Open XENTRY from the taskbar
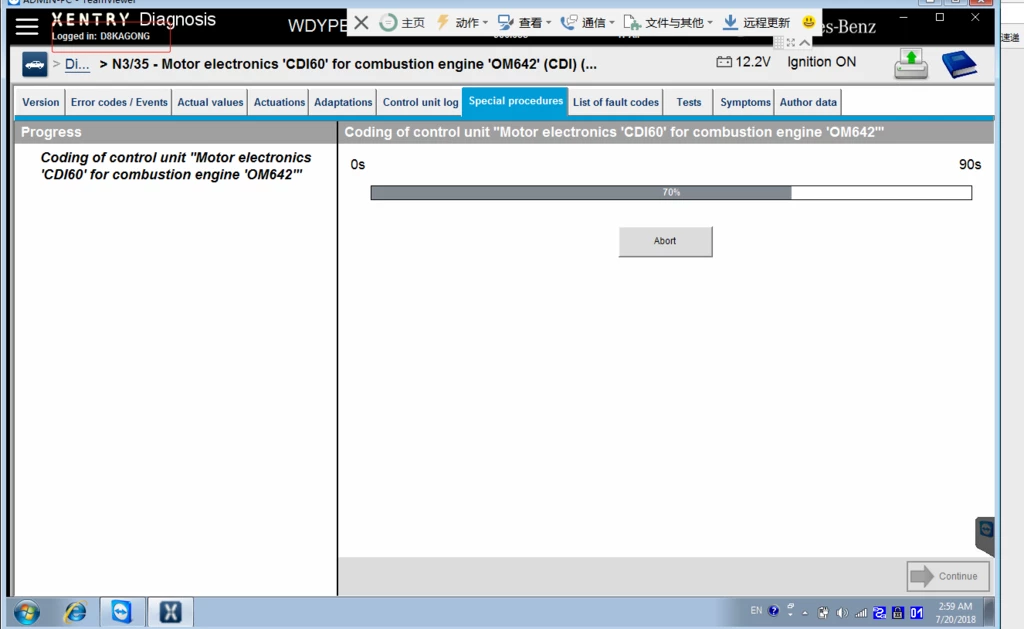The width and height of the screenshot is (1024, 629). (x=170, y=611)
